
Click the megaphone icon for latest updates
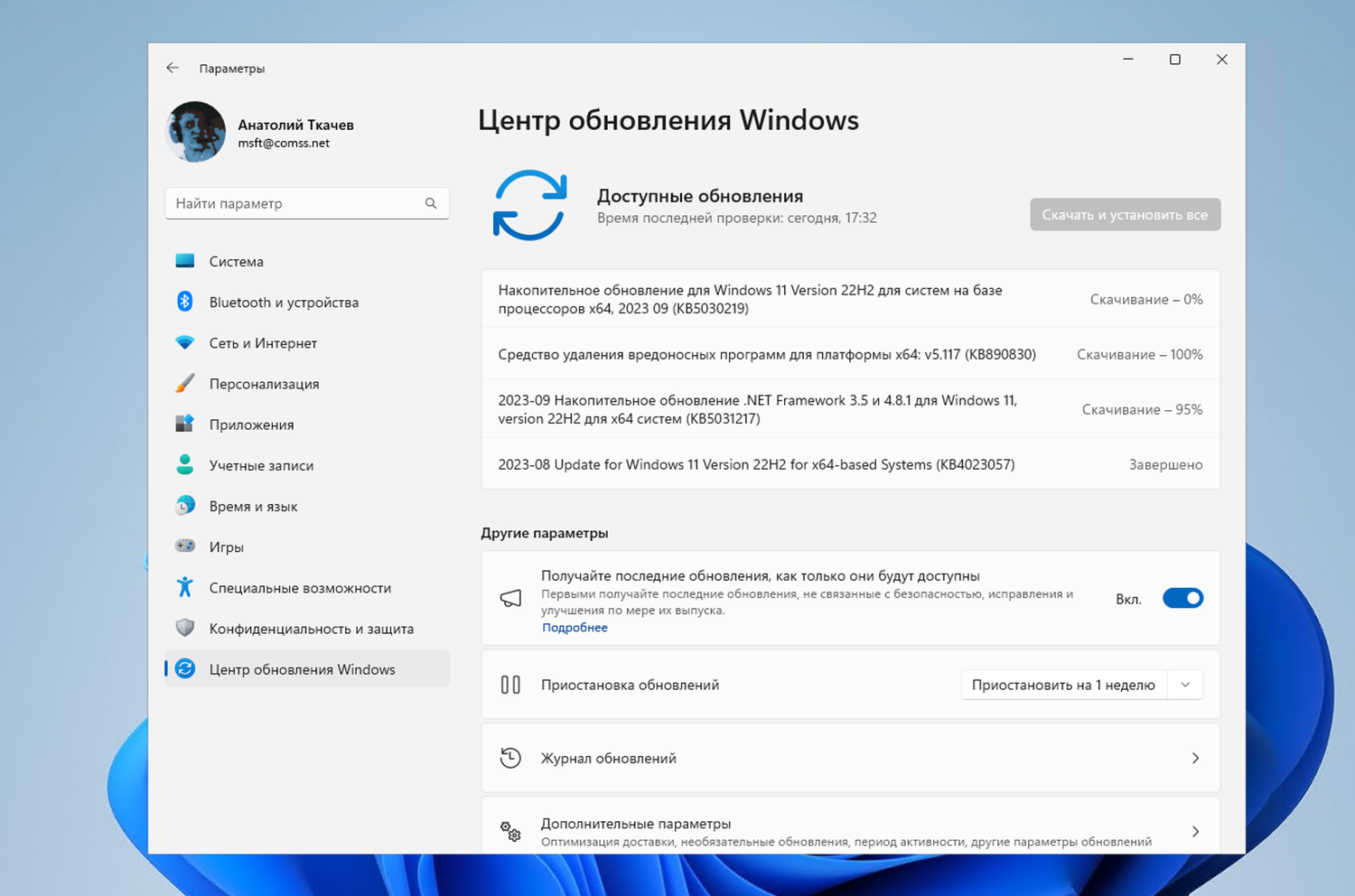click(510, 598)
